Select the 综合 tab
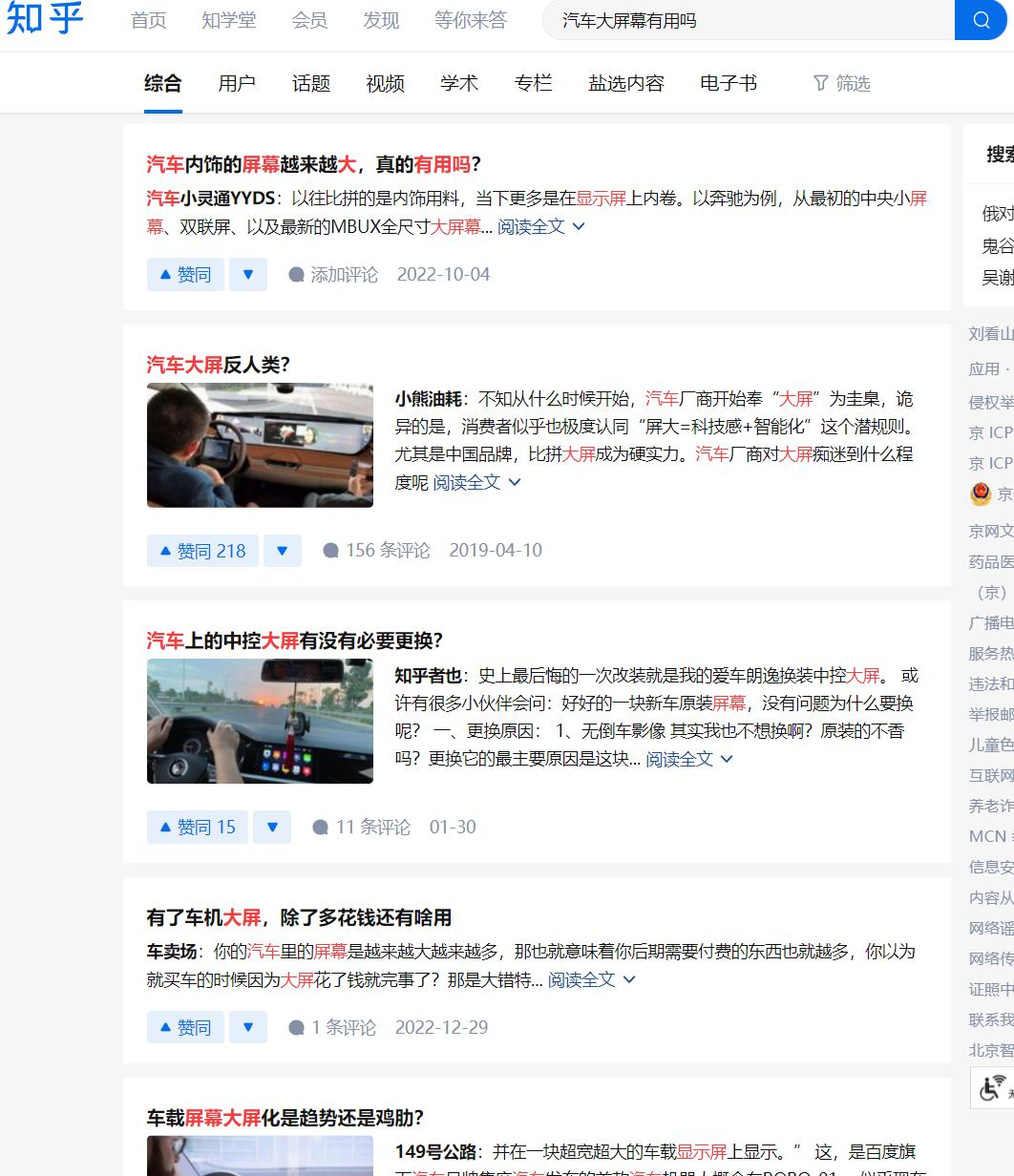The image size is (1014, 1176). coord(163,83)
